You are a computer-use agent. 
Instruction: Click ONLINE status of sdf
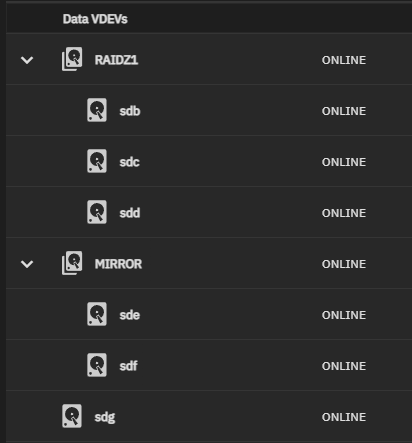(344, 366)
